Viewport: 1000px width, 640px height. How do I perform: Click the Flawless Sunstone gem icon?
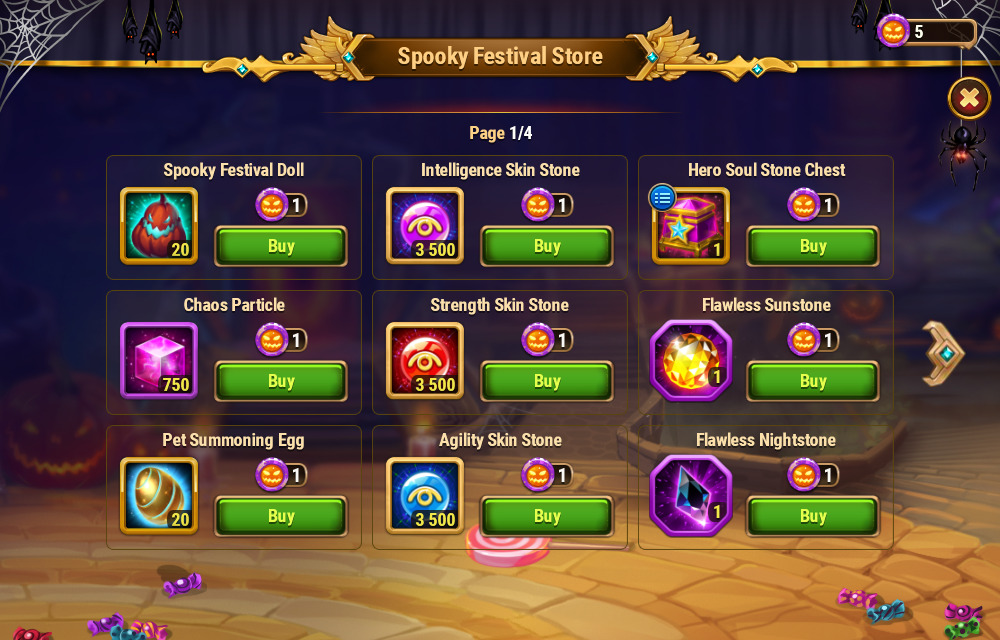[691, 361]
